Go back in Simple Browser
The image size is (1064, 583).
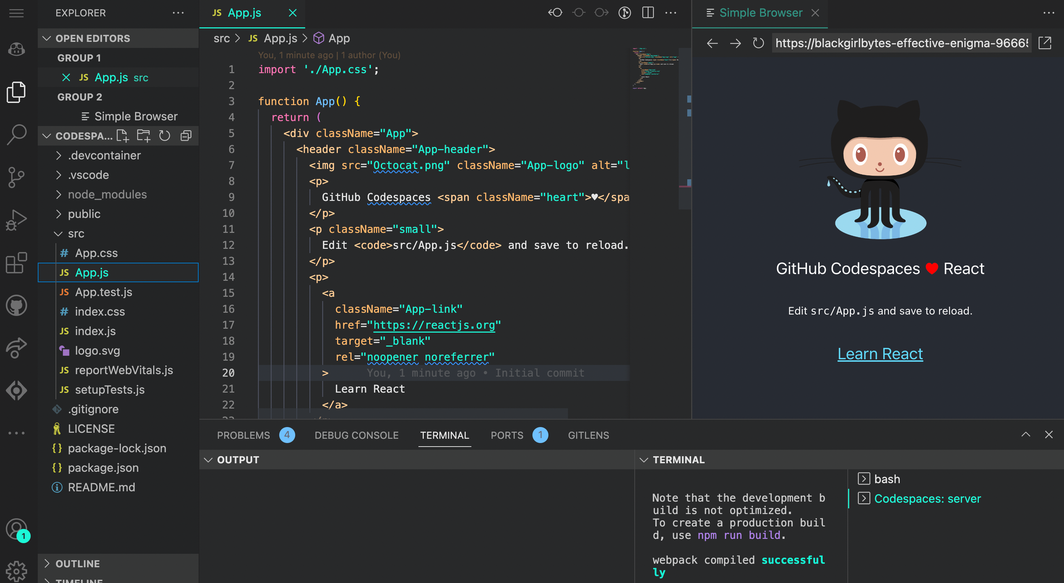[712, 43]
